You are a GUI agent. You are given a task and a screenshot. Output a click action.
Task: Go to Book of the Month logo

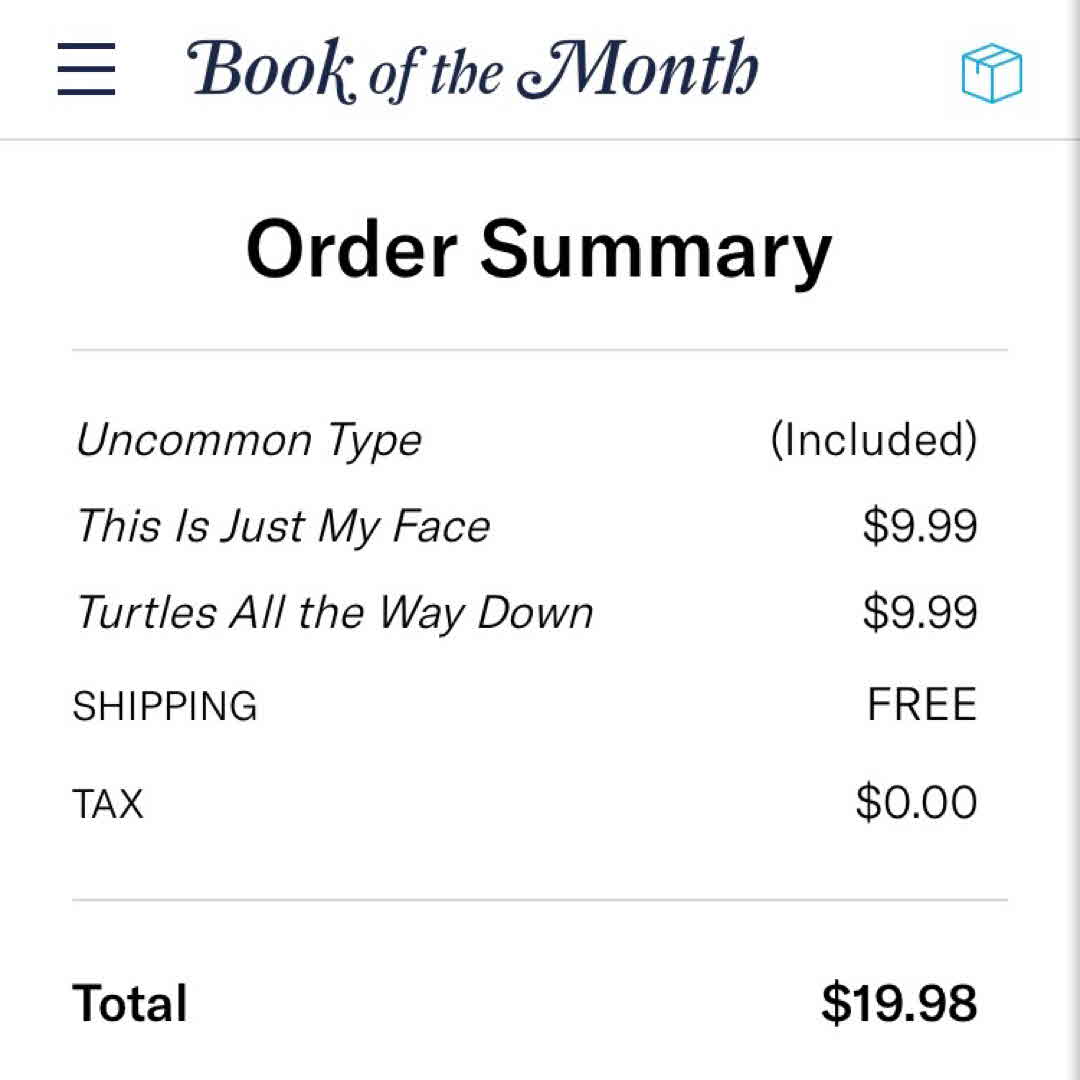coord(472,69)
